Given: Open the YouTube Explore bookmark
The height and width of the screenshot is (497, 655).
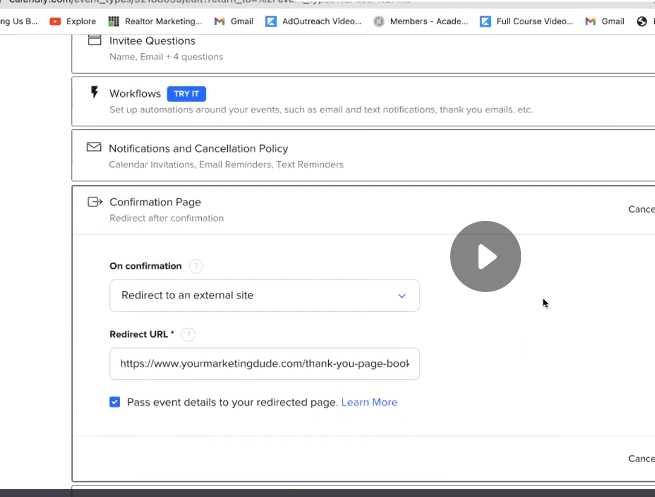Looking at the screenshot, I should click(72, 21).
